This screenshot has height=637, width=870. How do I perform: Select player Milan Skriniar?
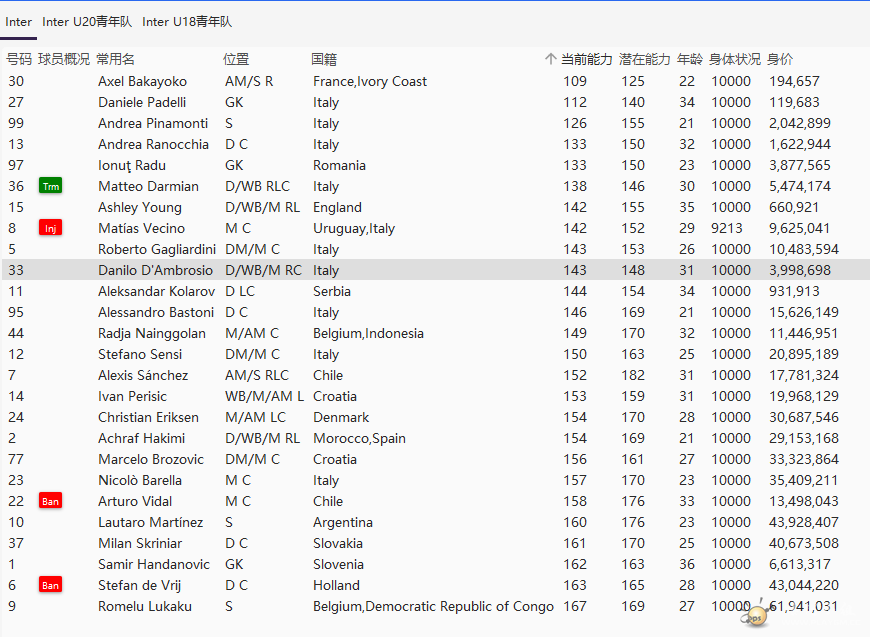pyautogui.click(x=140, y=543)
